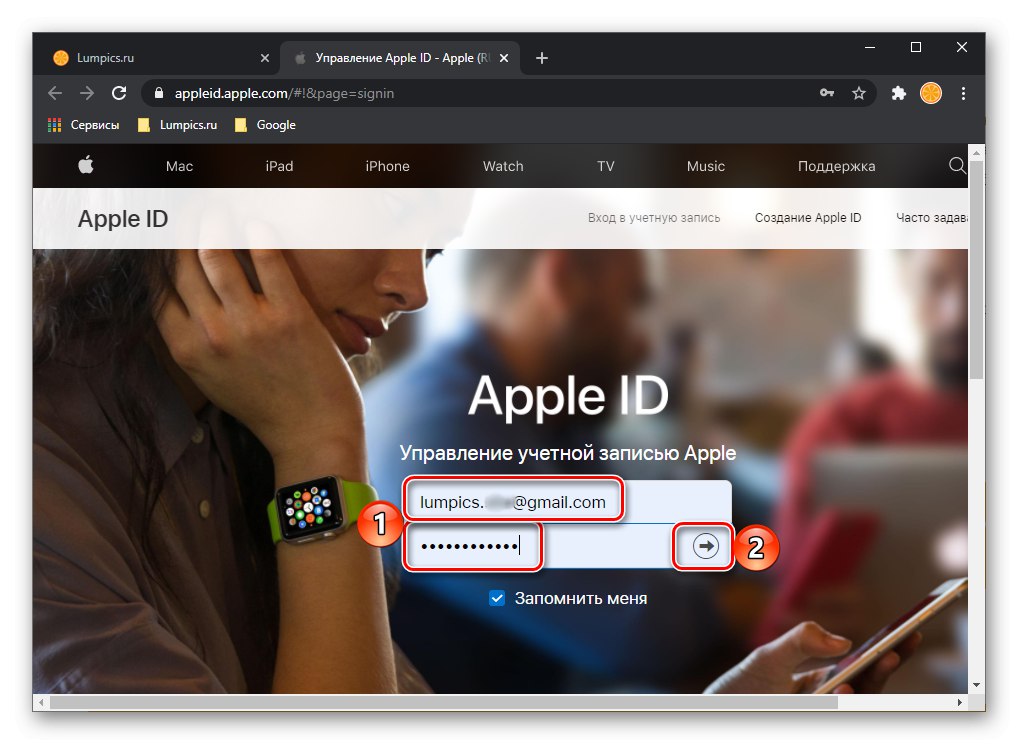Click the site security lock icon
This screenshot has height=744, width=1018.
[159, 93]
